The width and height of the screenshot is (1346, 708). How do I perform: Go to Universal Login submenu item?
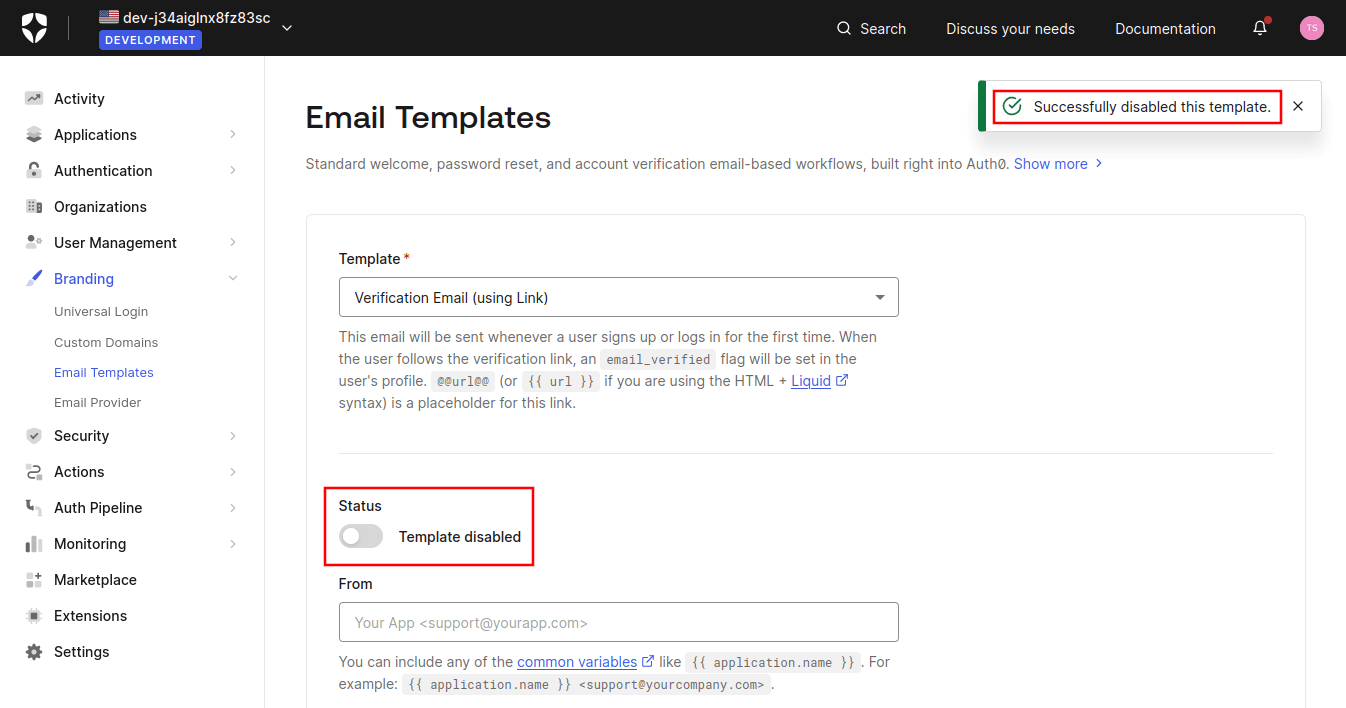point(101,312)
